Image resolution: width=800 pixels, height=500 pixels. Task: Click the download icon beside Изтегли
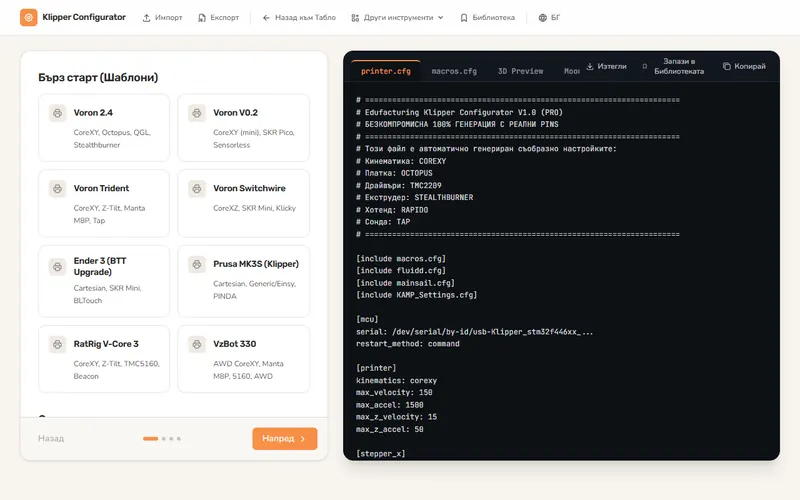point(590,66)
